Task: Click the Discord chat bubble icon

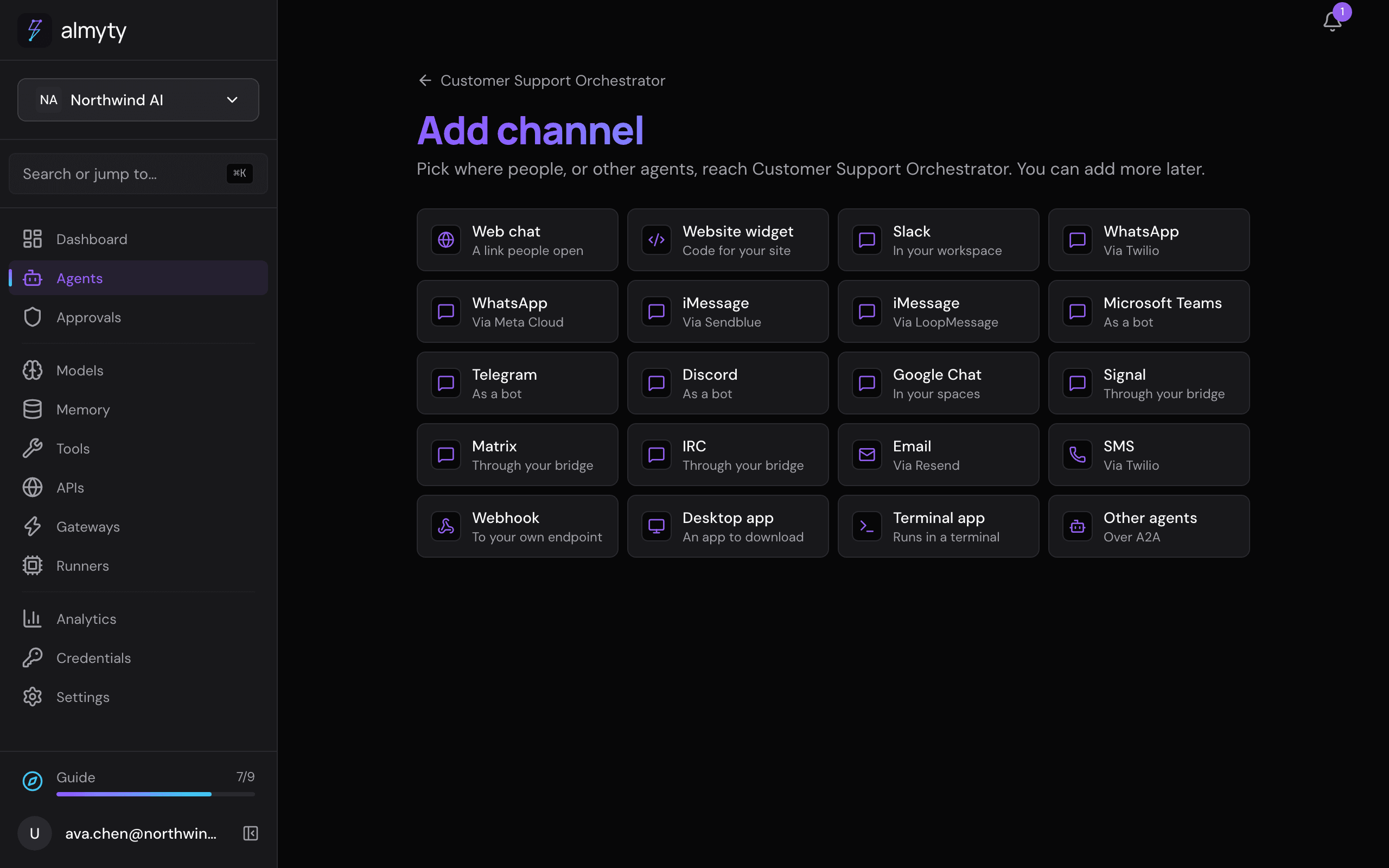Action: pos(656,383)
